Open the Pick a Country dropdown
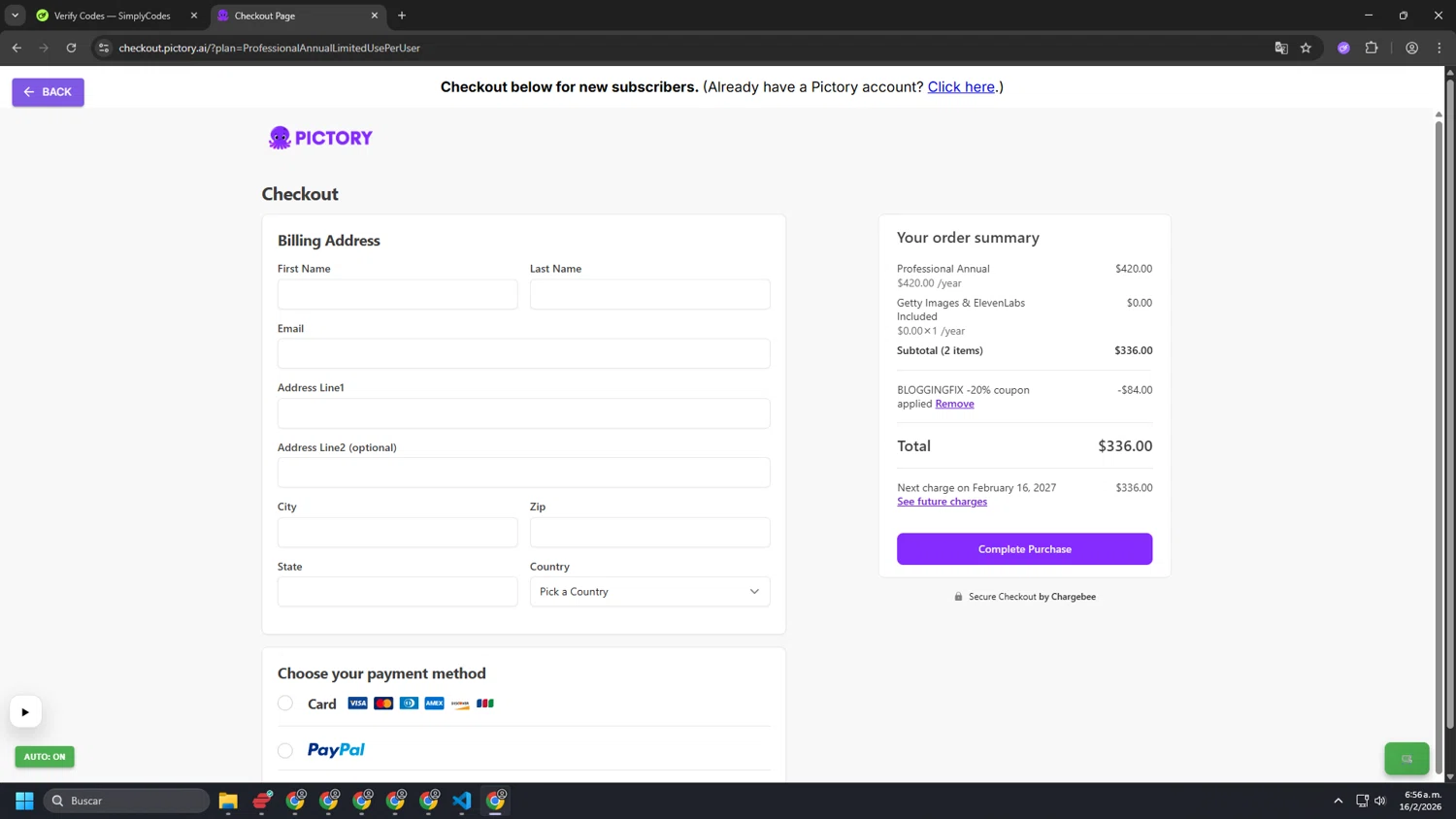 [x=649, y=592]
